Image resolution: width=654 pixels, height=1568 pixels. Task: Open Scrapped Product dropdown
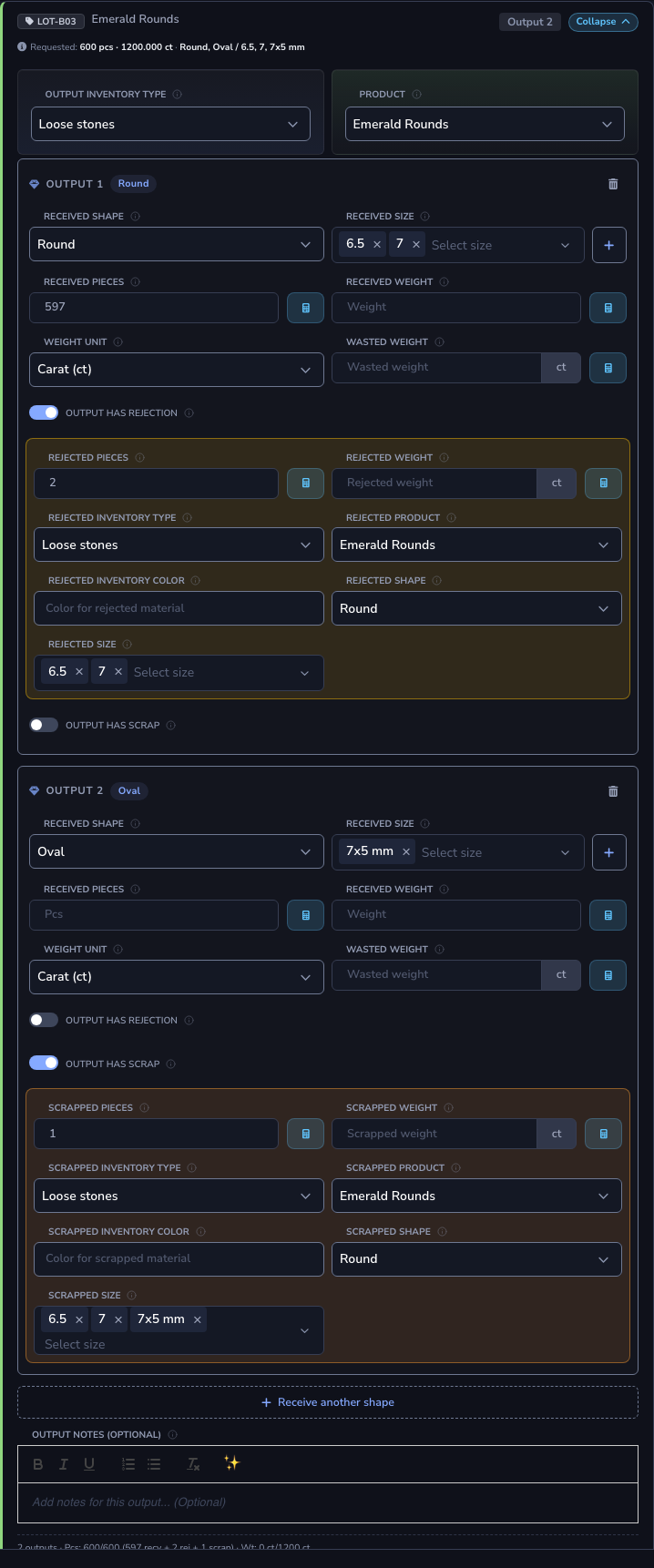coord(476,1196)
